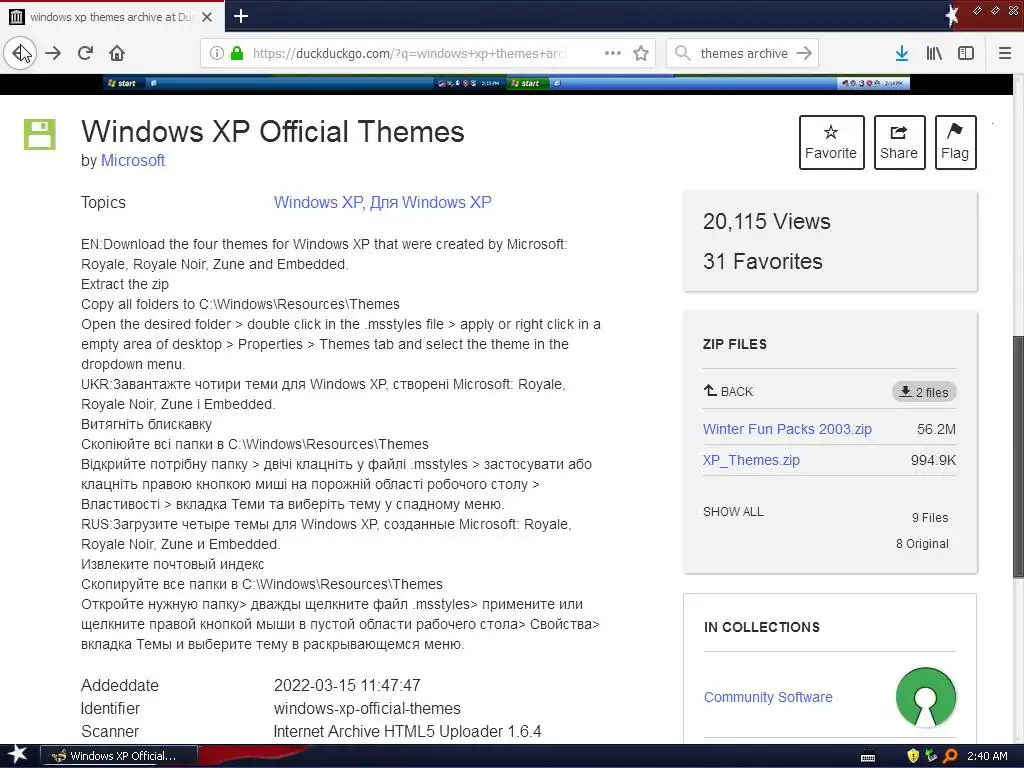Select the 9 Files count text
The image size is (1024, 768).
pyautogui.click(x=930, y=518)
